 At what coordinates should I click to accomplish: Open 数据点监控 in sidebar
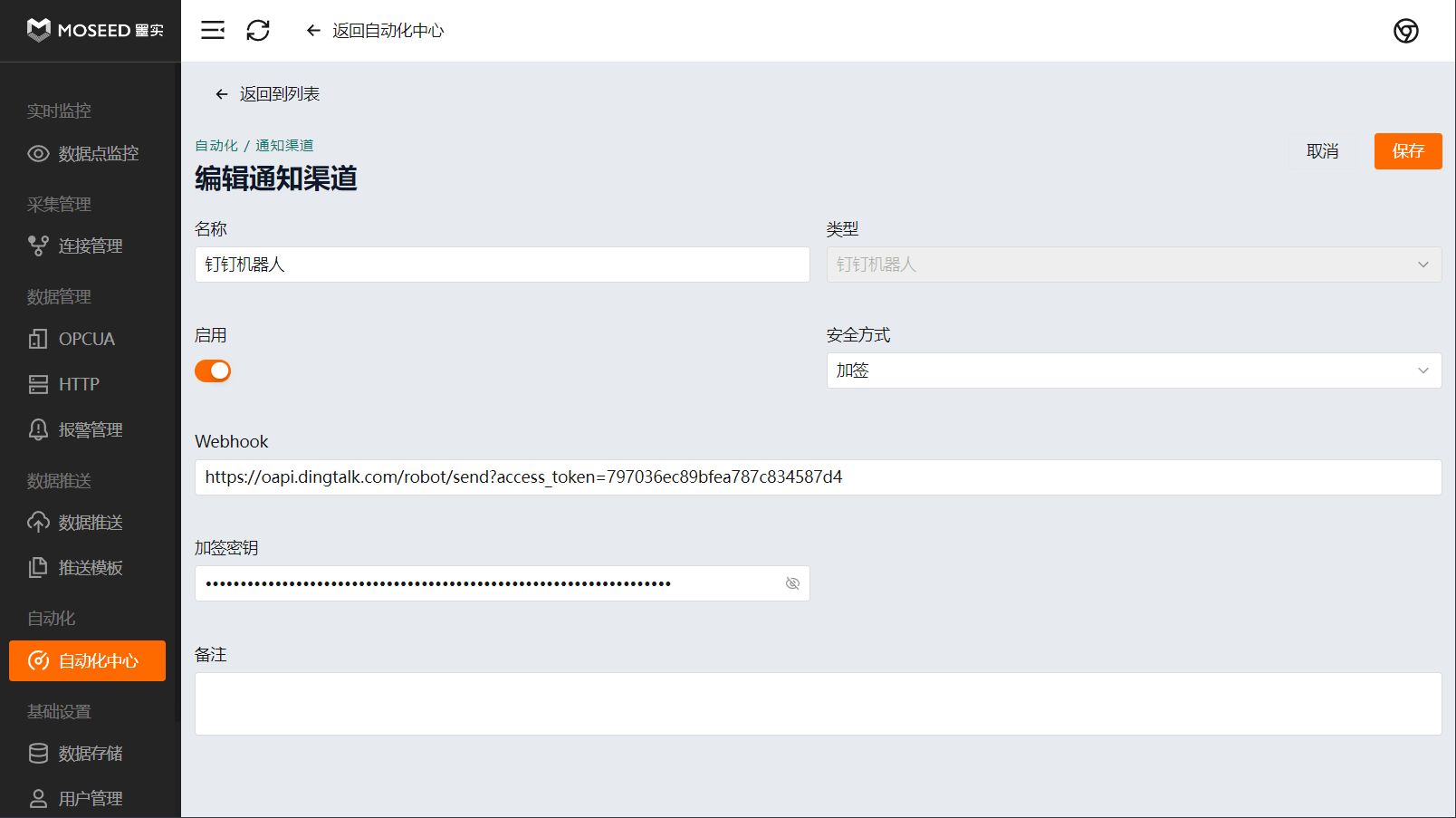tap(87, 154)
